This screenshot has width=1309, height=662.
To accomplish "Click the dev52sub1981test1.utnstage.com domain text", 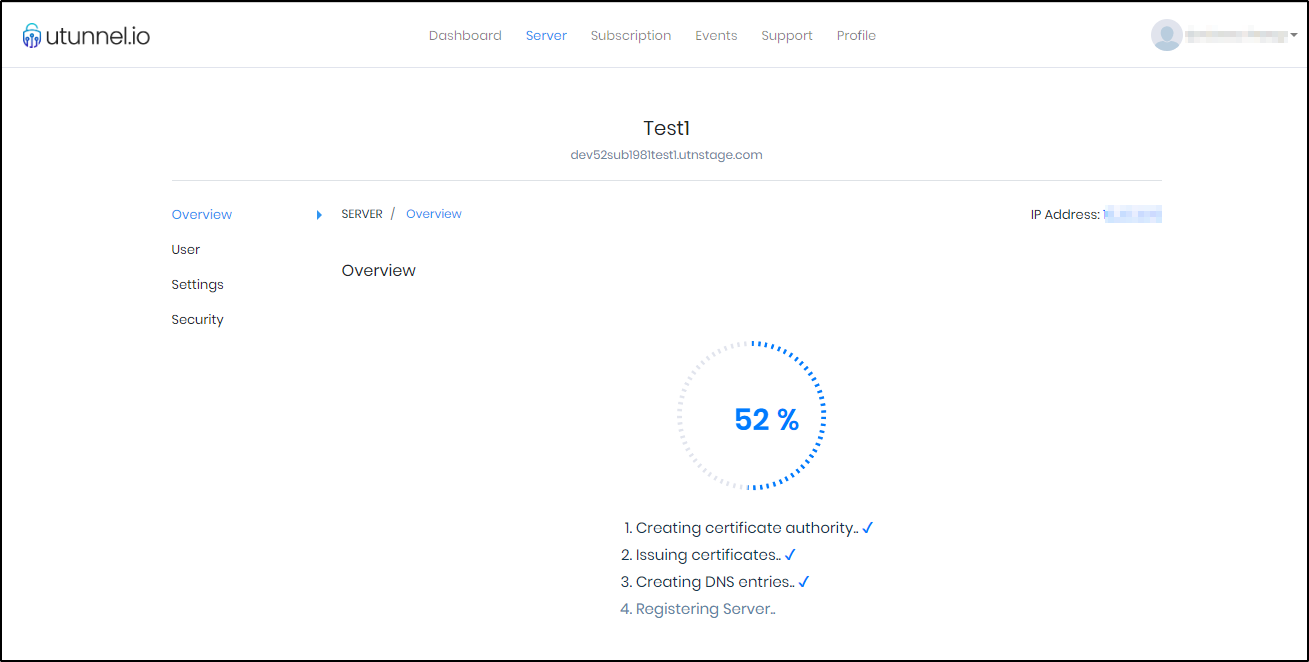I will [666, 154].
